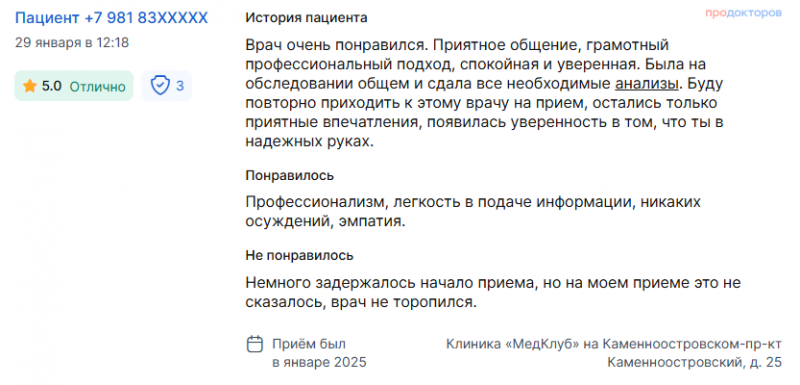Open the Клиника «МедКлуб» name text

pyautogui.click(x=512, y=344)
